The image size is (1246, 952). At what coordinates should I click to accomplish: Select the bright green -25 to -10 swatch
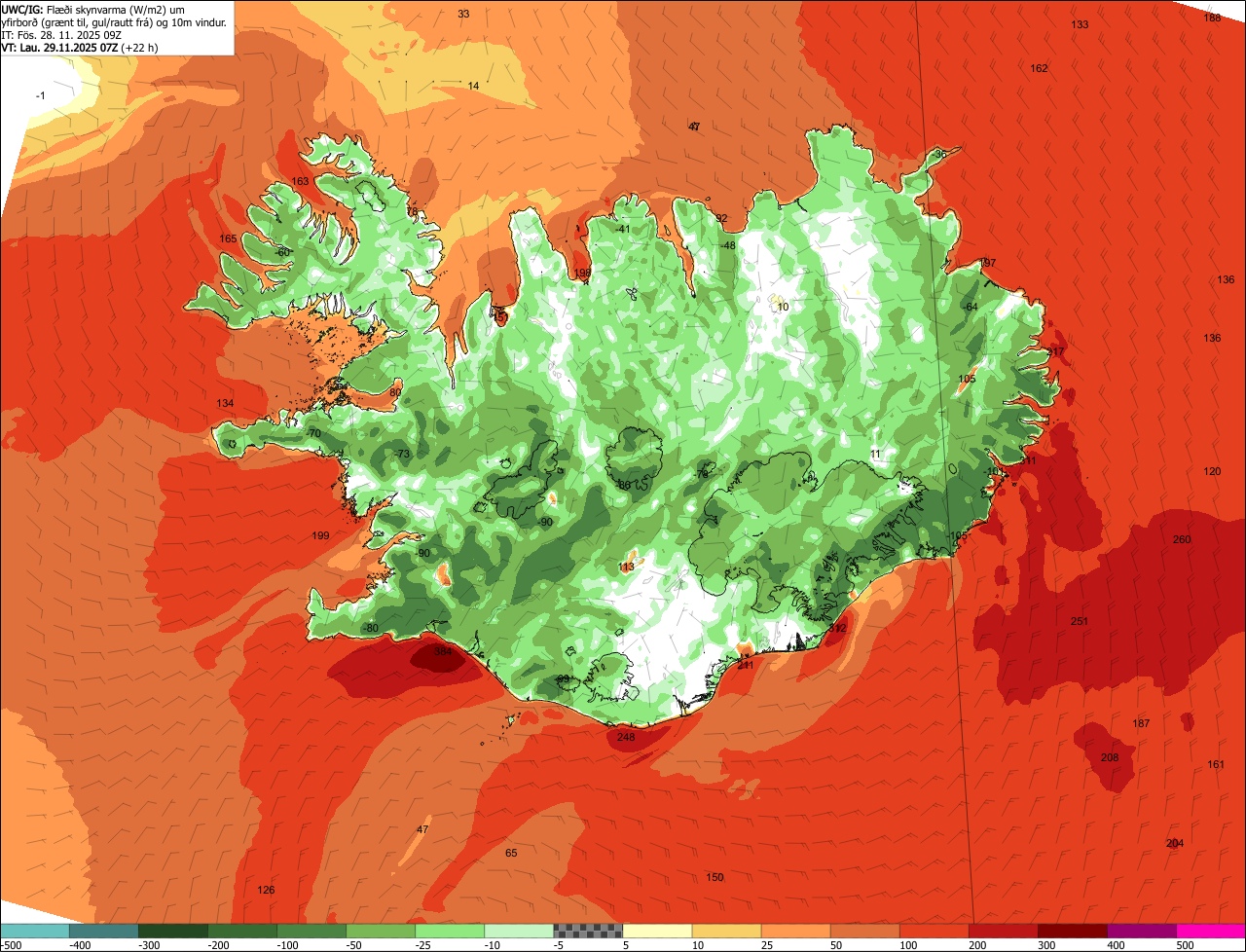tap(449, 931)
